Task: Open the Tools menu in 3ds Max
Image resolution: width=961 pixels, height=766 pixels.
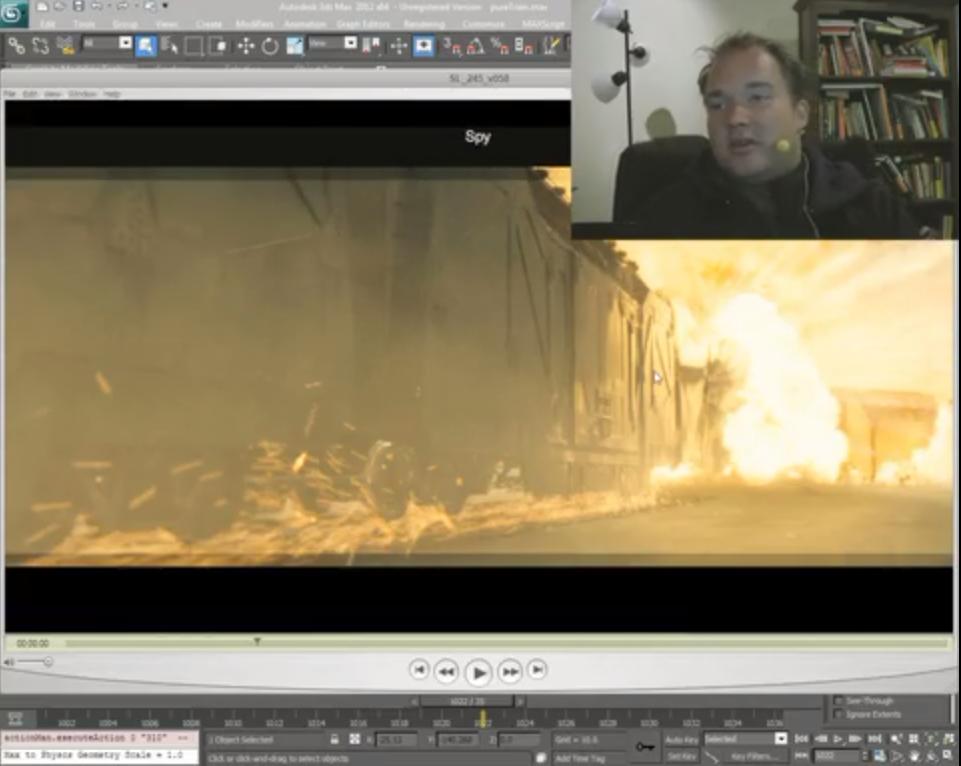Action: click(84, 24)
